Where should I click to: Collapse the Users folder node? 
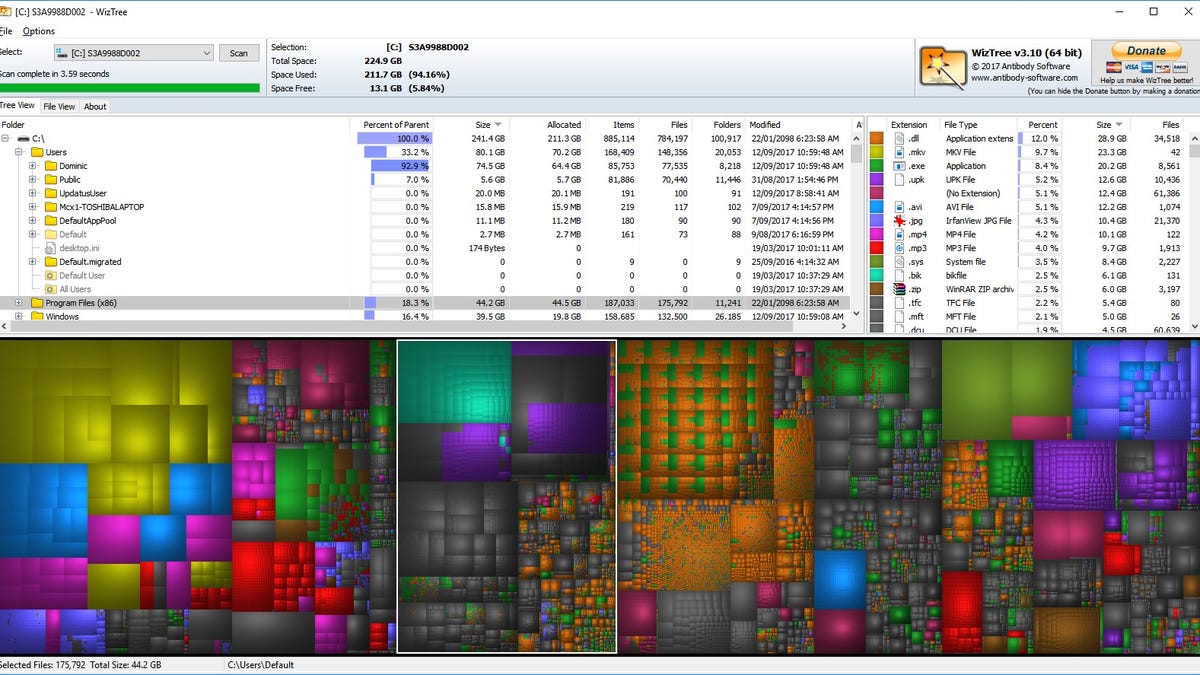pos(19,152)
